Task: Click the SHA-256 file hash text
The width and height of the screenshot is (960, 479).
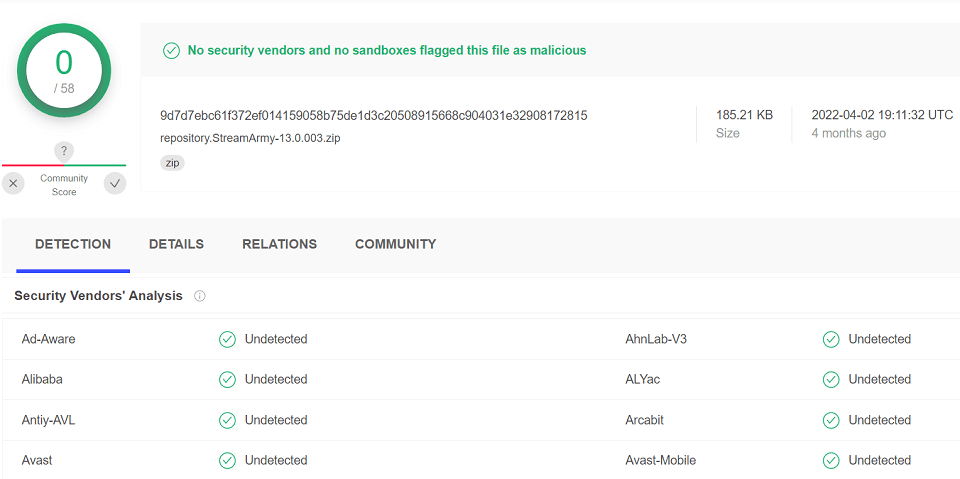Action: tap(373, 115)
